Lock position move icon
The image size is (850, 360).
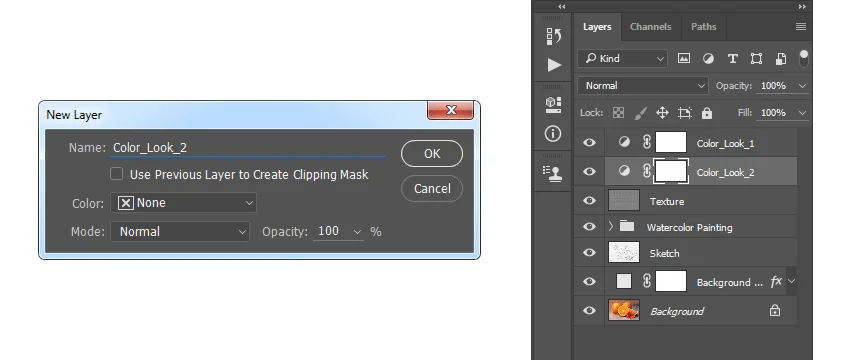tap(662, 113)
